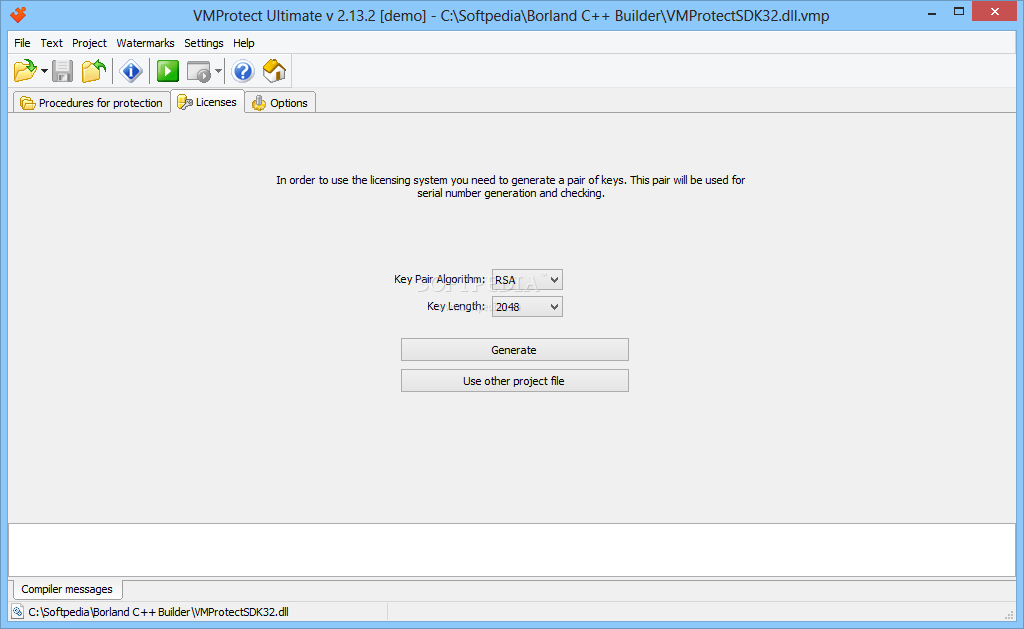Click Use other project file button
Viewport: 1024px width, 629px height.
point(515,381)
